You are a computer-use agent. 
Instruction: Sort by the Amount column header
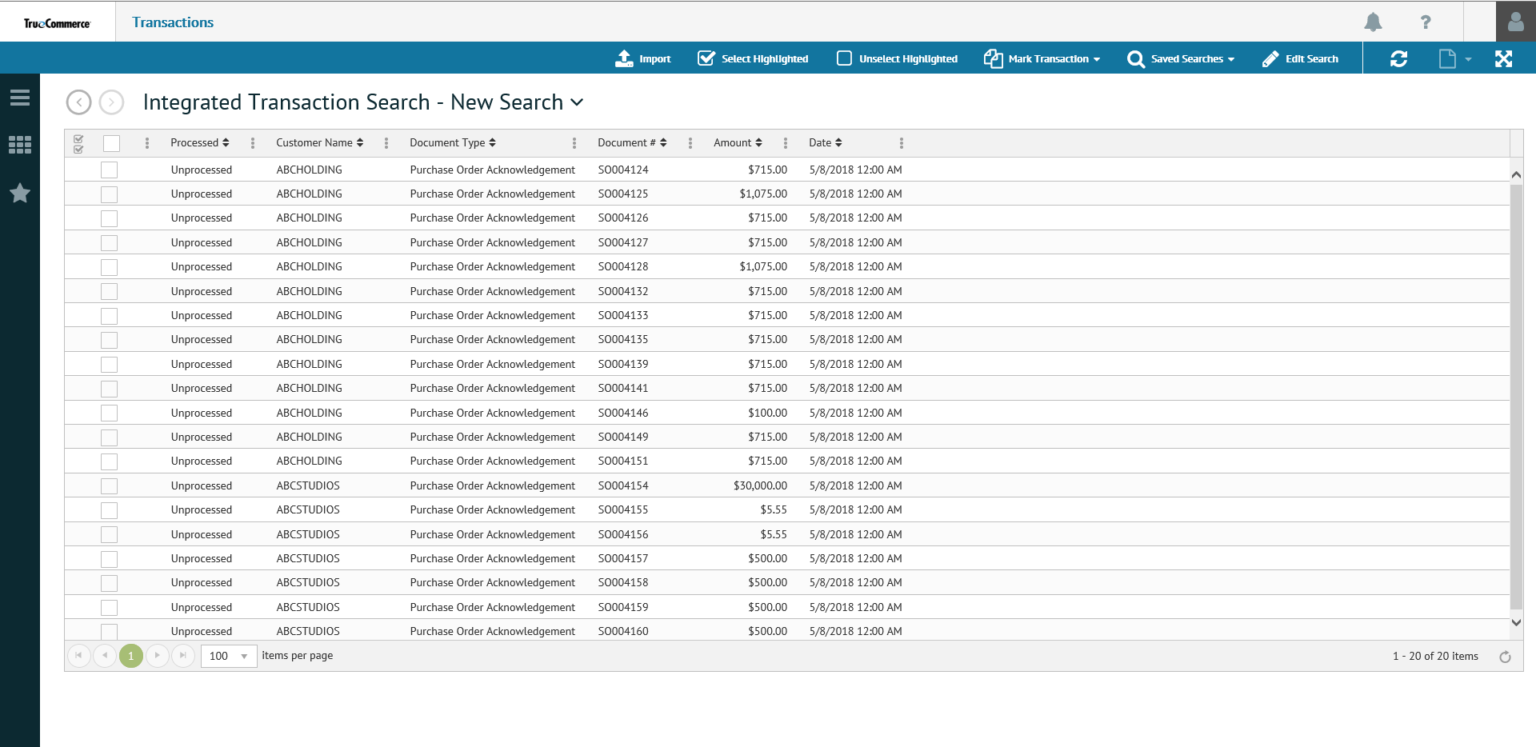[737, 143]
